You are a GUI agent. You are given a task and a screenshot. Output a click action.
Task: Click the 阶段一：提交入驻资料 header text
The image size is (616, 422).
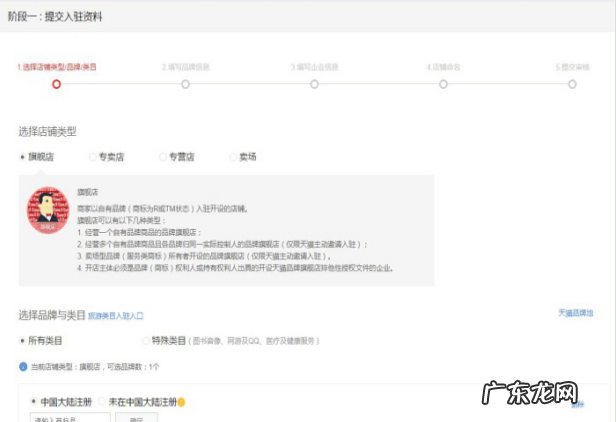[x=55, y=17]
